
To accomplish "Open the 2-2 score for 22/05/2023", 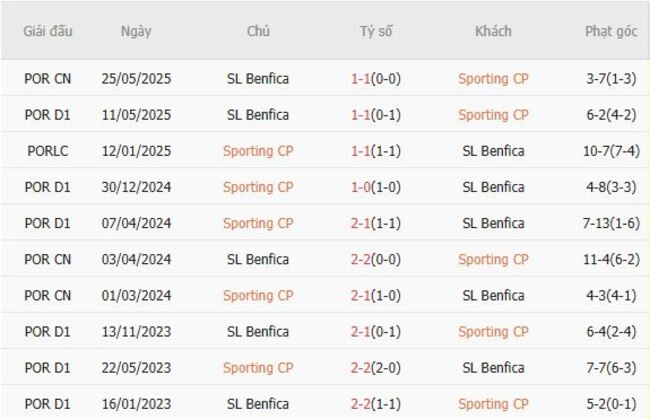I will (376, 367).
